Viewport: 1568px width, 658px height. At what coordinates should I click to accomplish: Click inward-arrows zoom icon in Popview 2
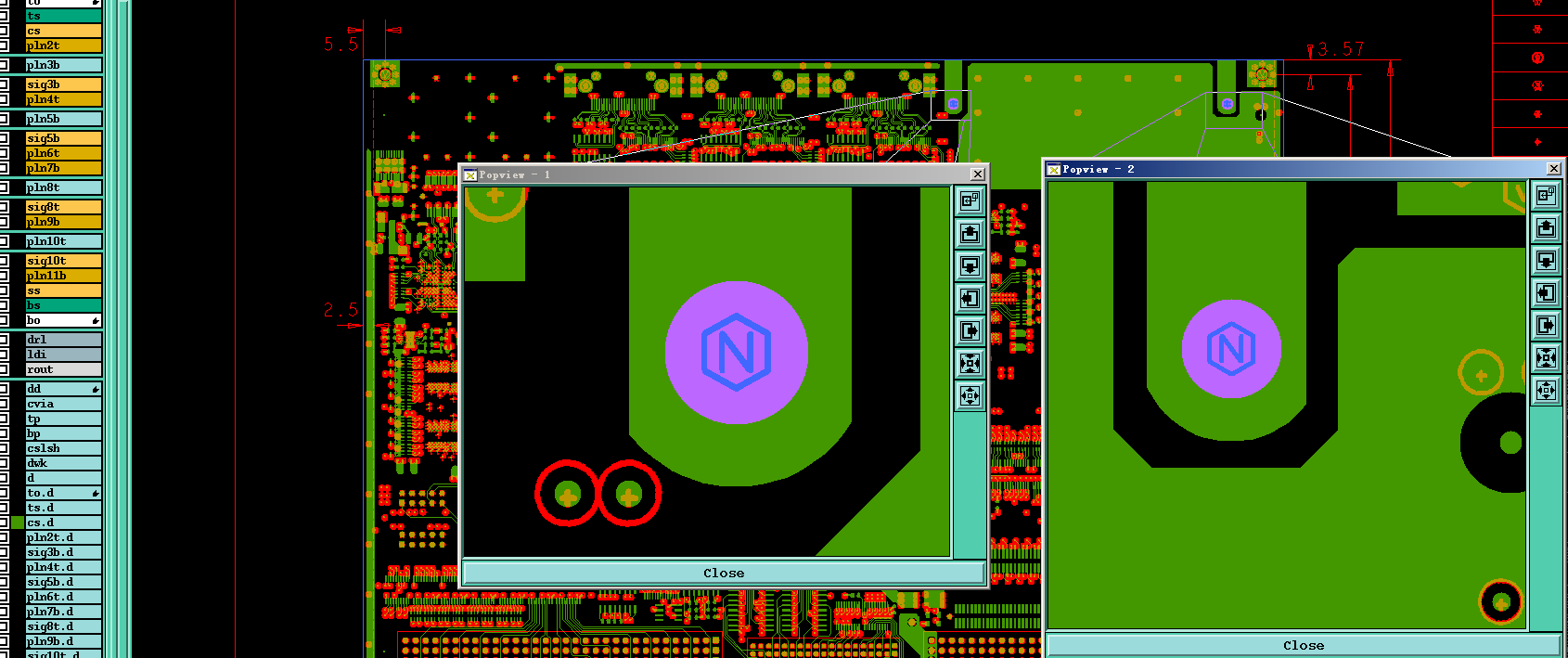1546,357
